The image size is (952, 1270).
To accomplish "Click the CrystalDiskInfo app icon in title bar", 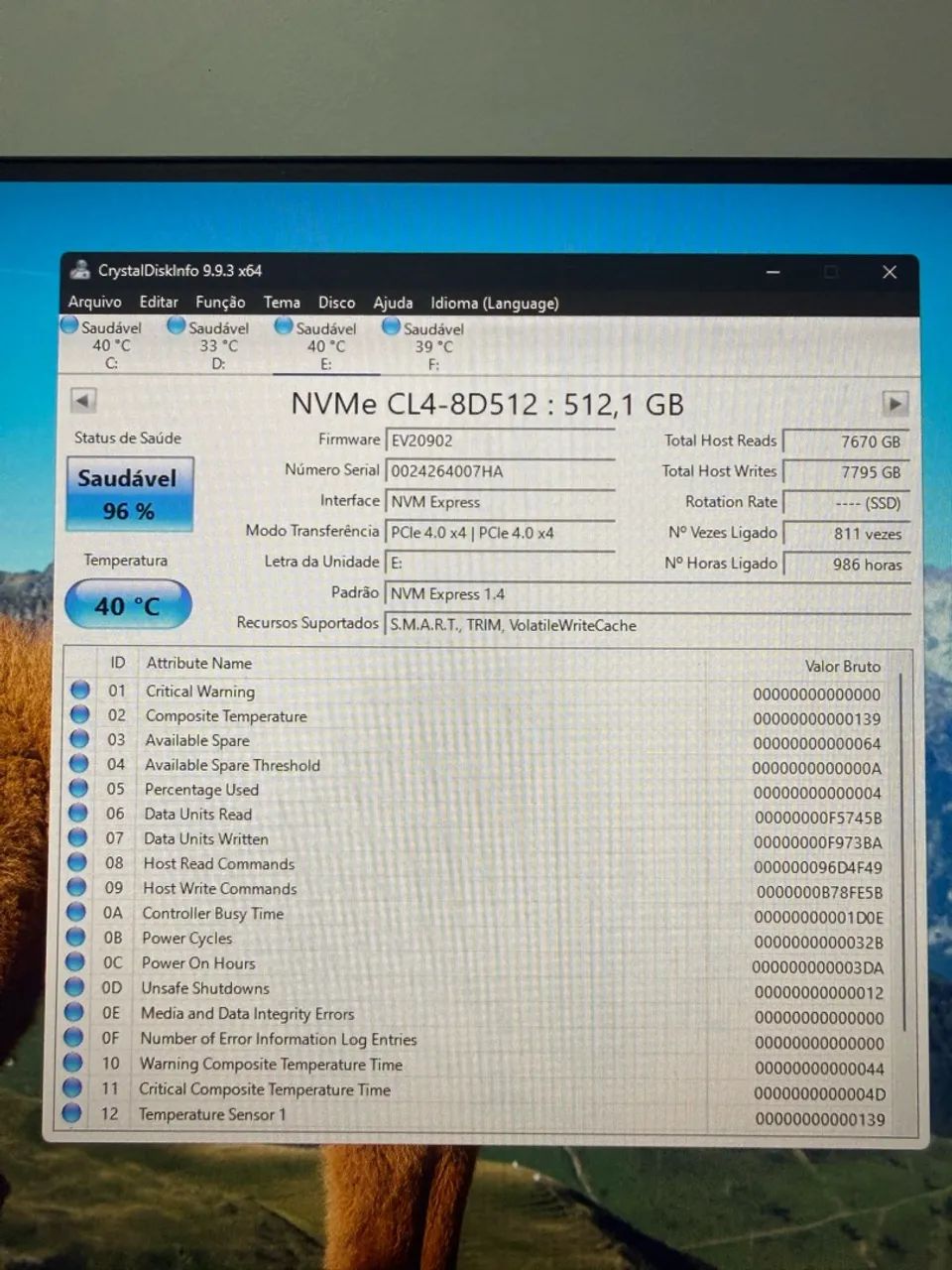I will tap(80, 270).
